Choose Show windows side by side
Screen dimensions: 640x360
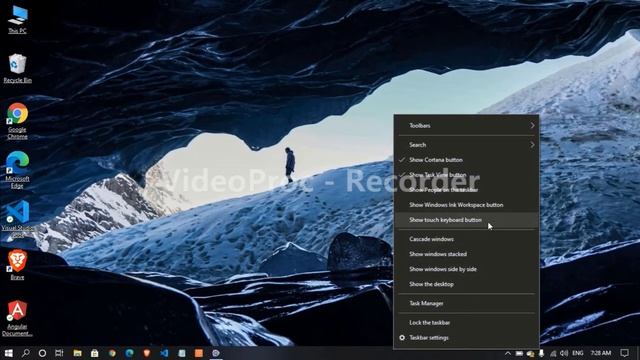[466, 269]
